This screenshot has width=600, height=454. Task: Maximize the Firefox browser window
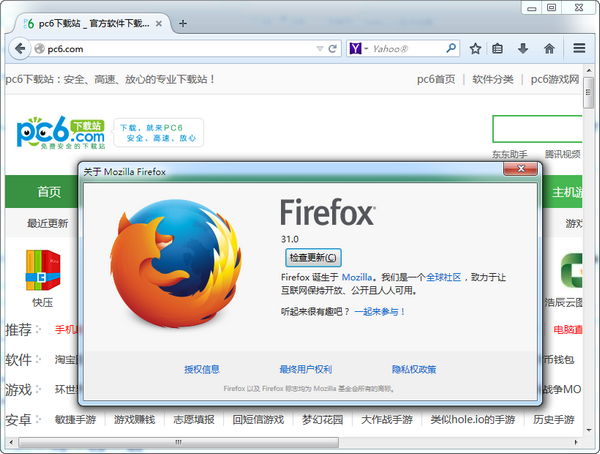[x=551, y=8]
